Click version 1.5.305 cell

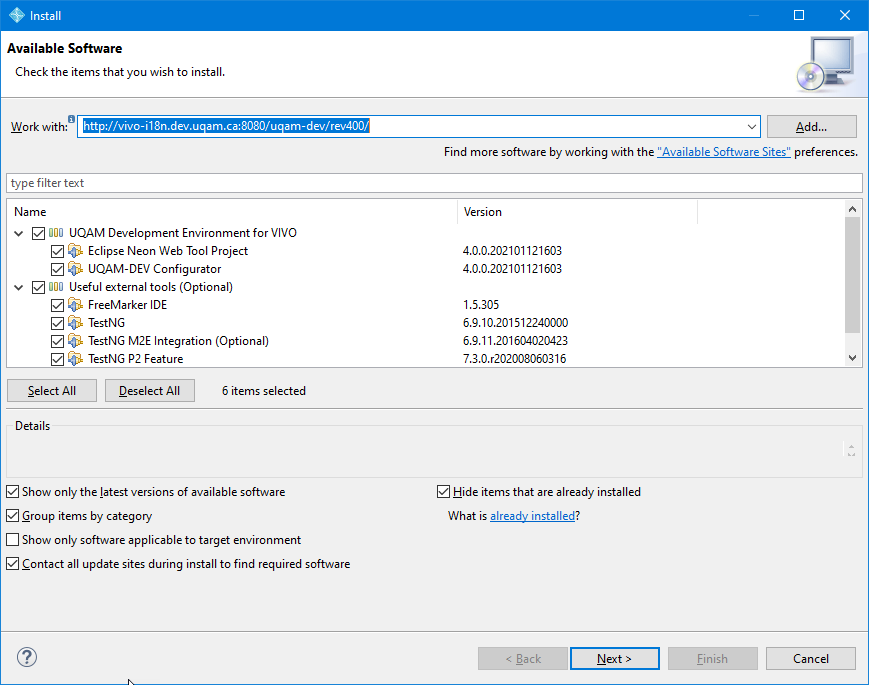click(481, 305)
